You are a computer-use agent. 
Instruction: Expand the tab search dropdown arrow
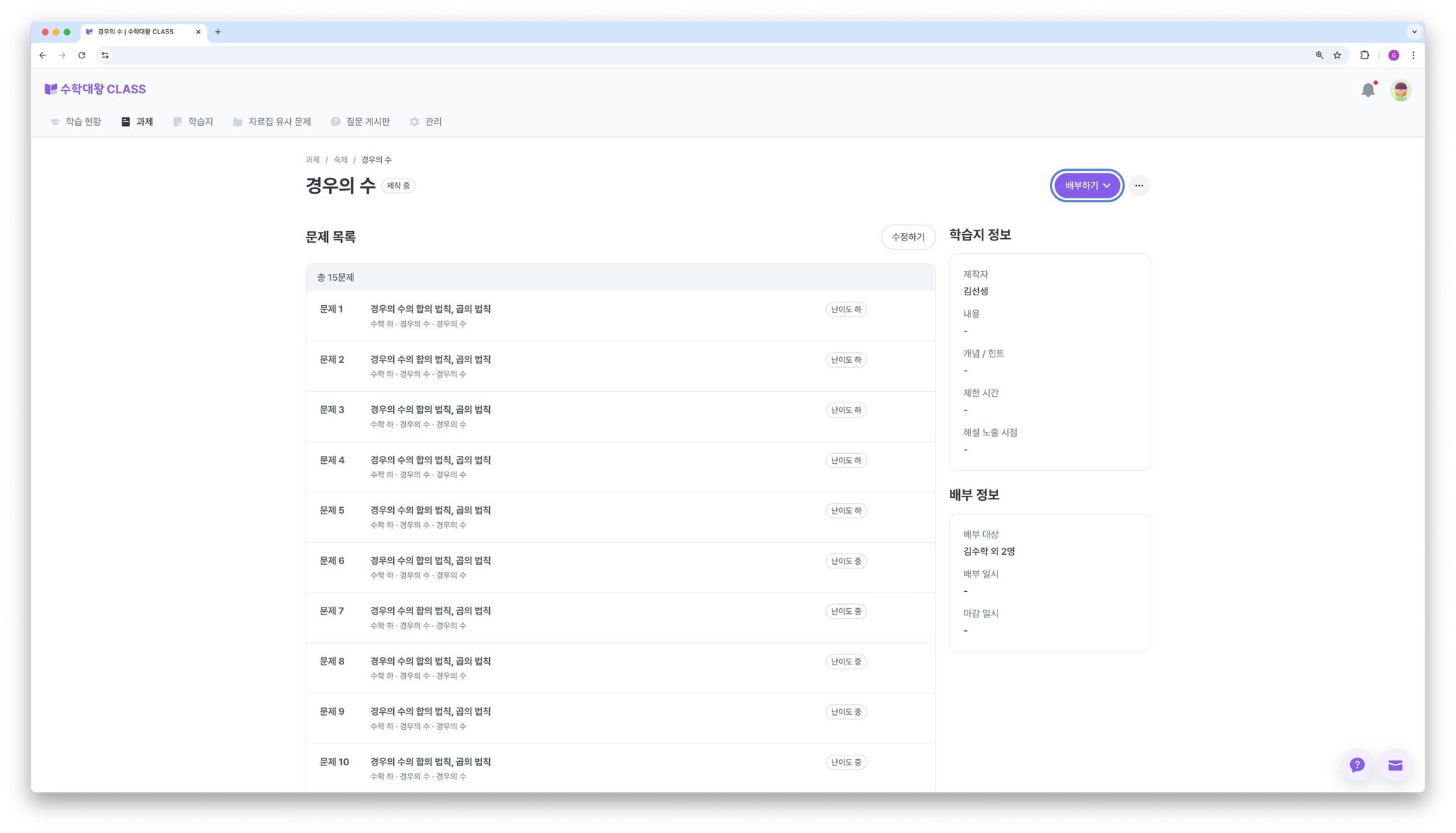click(x=1414, y=32)
